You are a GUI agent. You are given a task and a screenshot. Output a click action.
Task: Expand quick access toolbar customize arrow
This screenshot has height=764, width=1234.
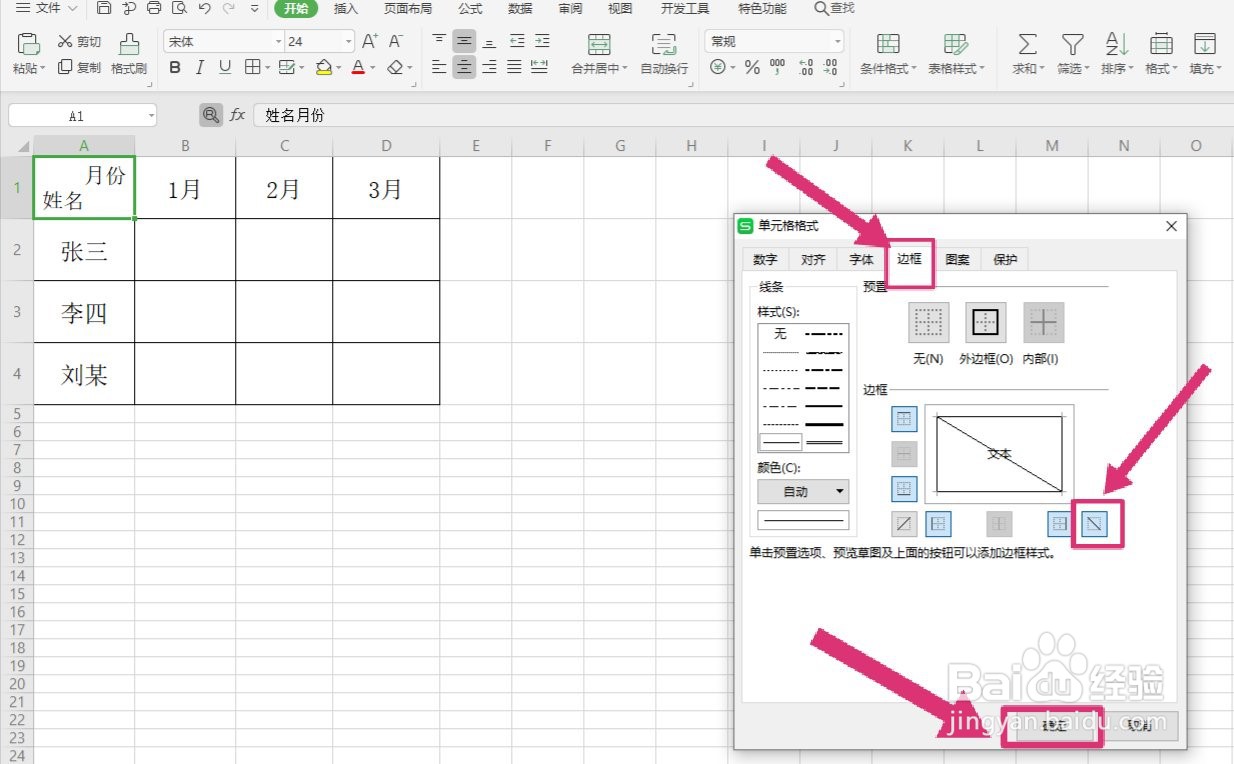[x=254, y=8]
